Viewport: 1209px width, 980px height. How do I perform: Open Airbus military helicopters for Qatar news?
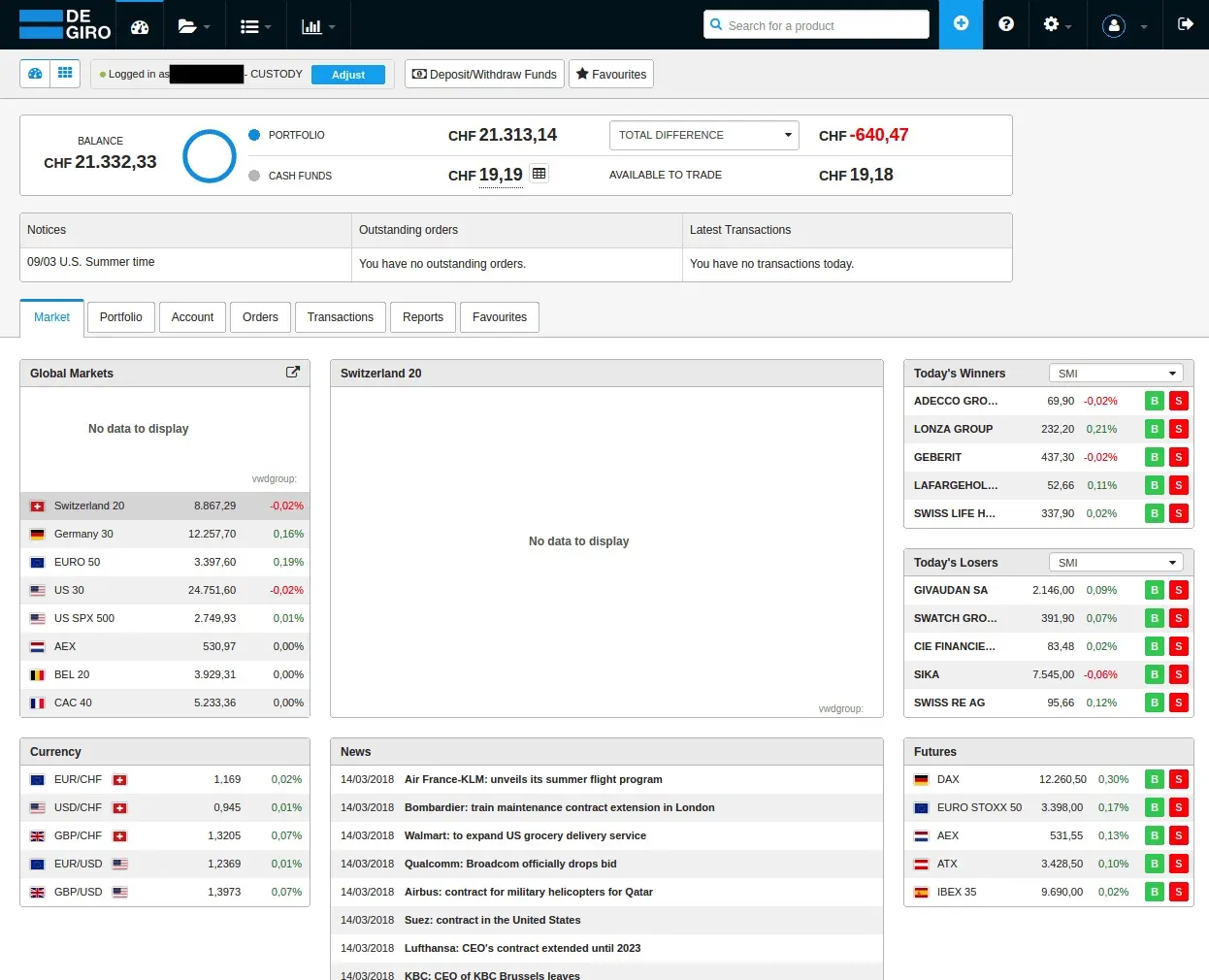[529, 892]
